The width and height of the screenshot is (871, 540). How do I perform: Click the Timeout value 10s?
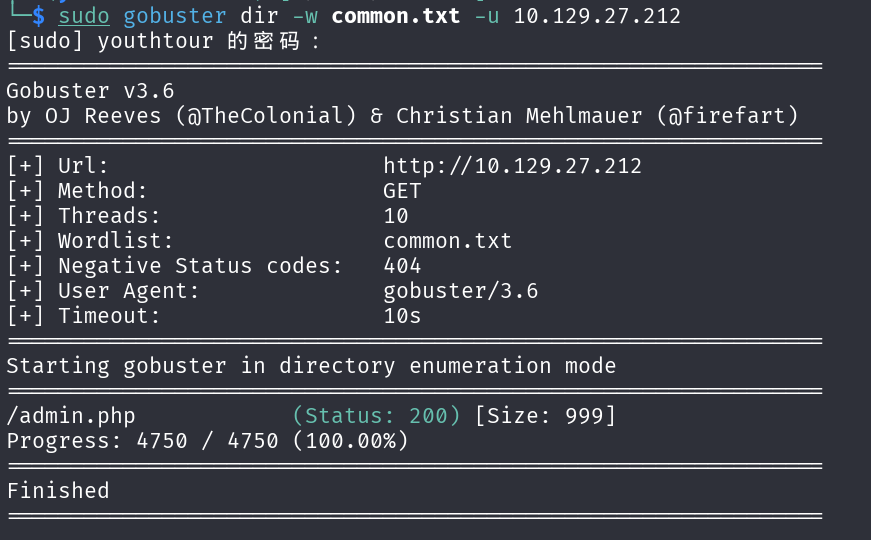[x=402, y=316]
